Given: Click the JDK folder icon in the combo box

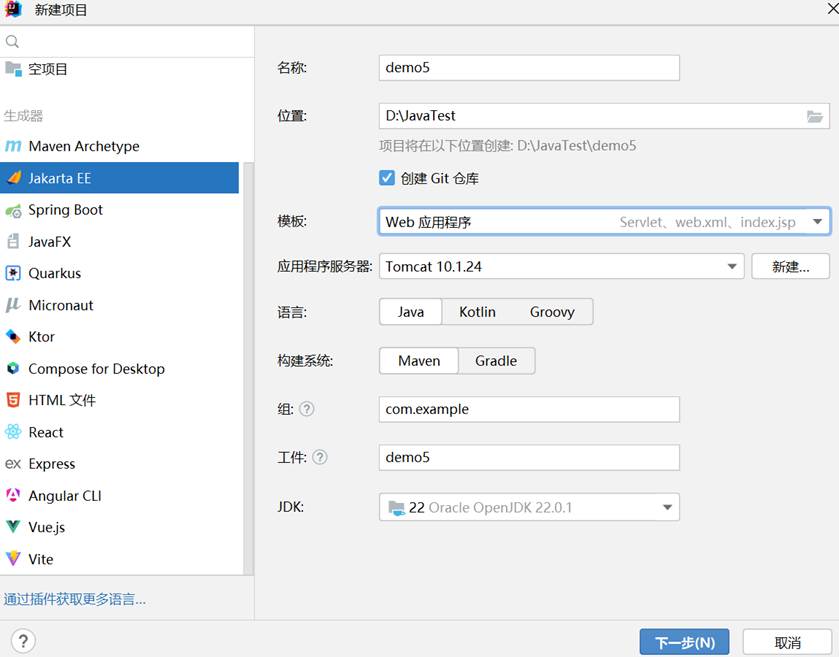Looking at the screenshot, I should click(396, 507).
